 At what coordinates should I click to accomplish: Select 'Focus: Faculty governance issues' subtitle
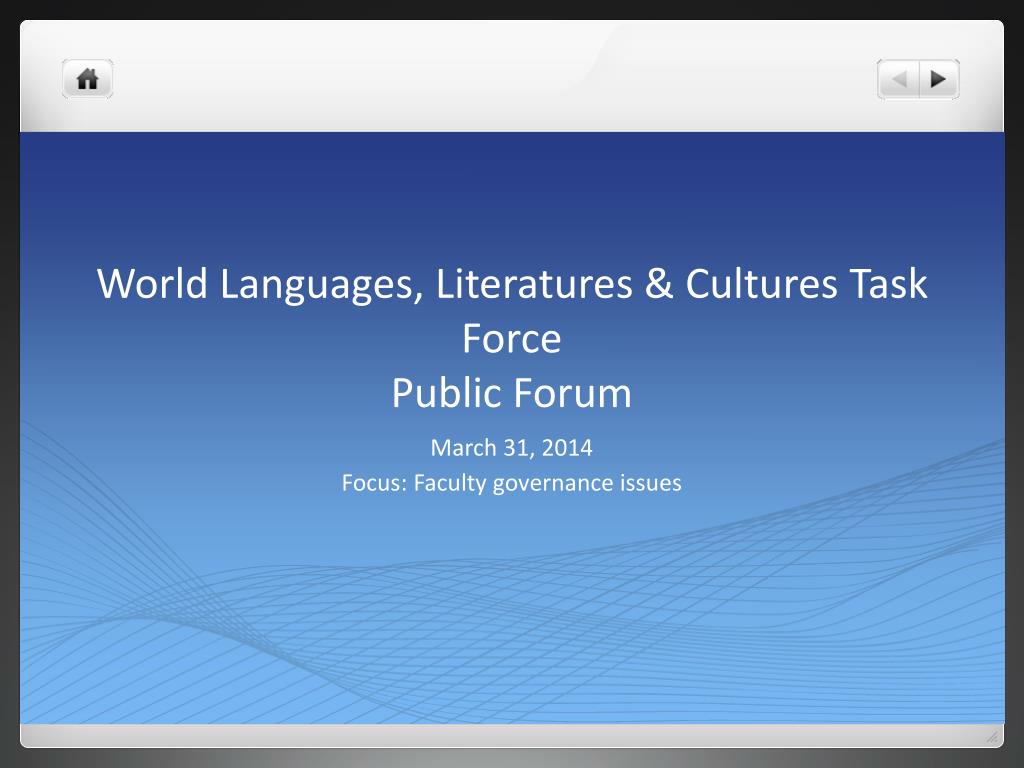512,483
